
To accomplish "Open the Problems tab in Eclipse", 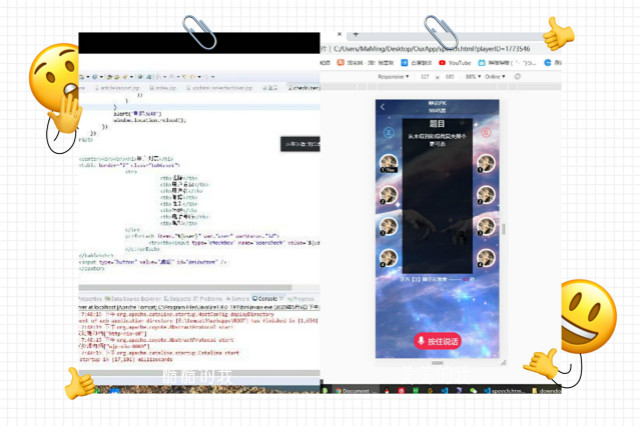I will click(208, 299).
